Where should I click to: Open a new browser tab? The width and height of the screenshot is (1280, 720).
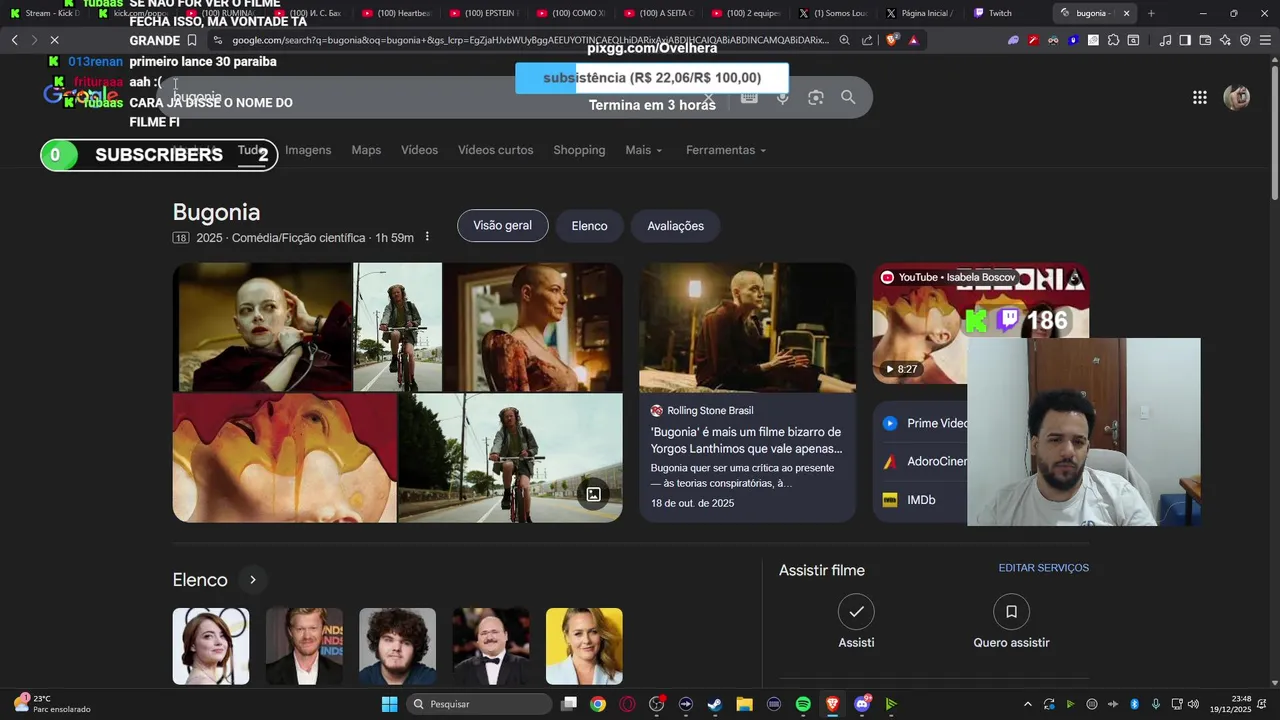[1151, 13]
